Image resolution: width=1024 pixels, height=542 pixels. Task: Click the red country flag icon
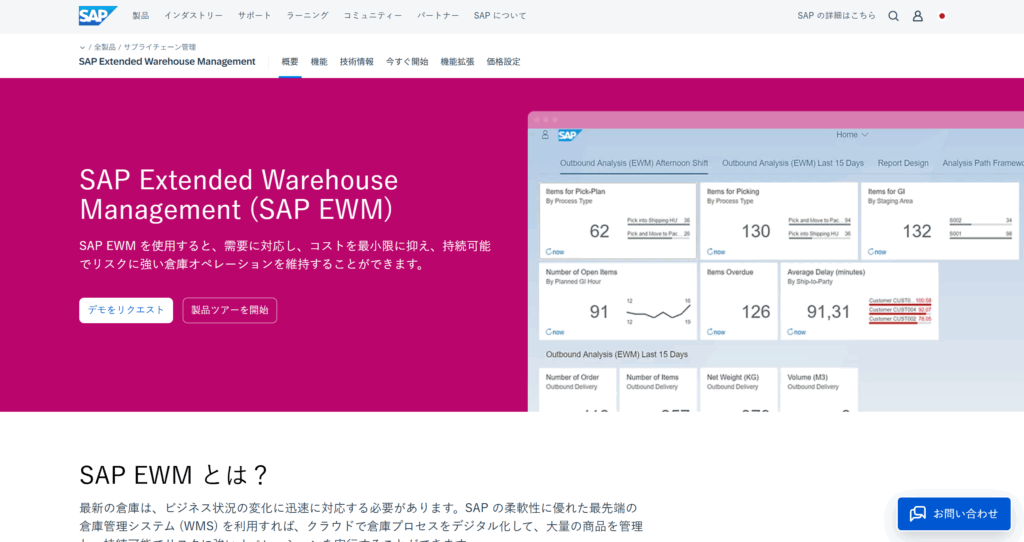(942, 16)
